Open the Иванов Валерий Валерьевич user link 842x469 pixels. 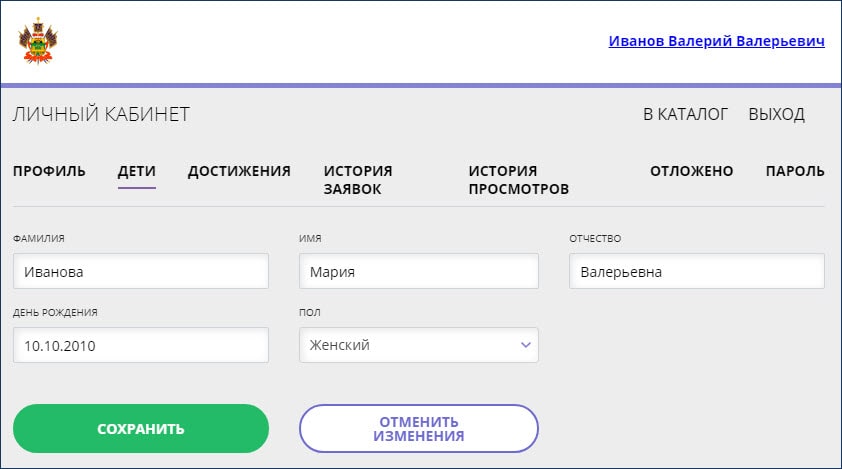pyautogui.click(x=716, y=42)
